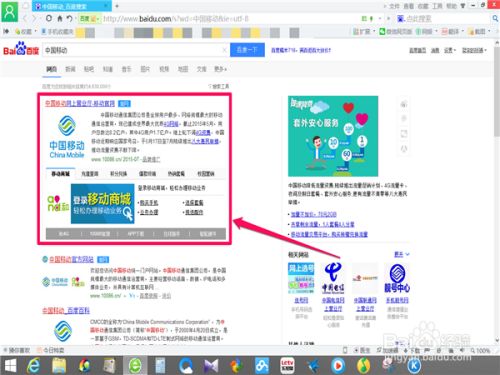Click the magnifier icon in browser search box
This screenshot has height=375, width=500.
tap(495, 19)
